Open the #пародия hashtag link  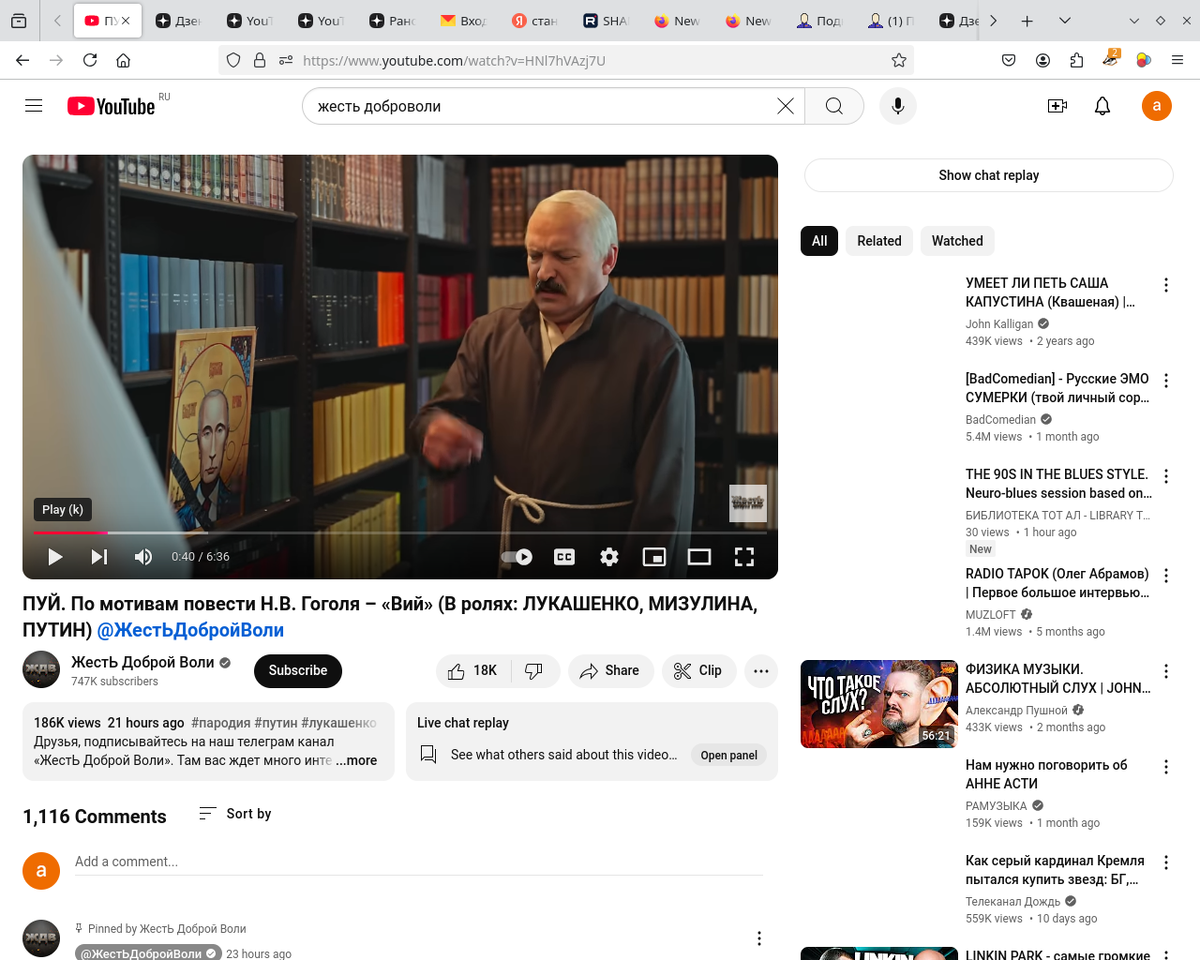pos(220,723)
